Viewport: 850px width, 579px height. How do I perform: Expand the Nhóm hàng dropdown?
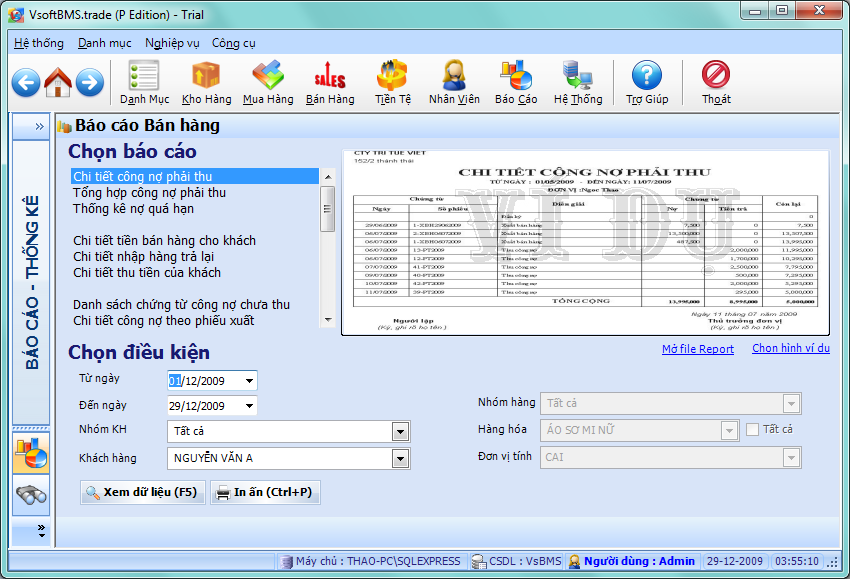click(x=791, y=403)
